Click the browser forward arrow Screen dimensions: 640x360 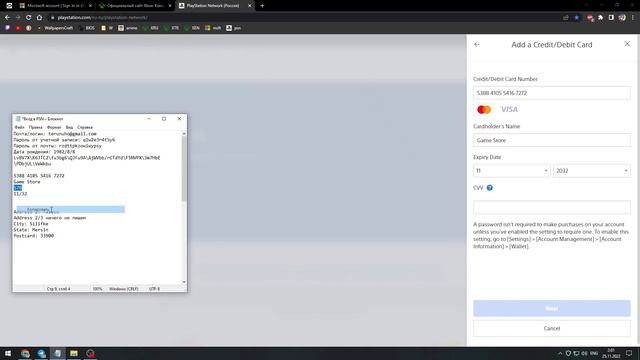click(18, 18)
